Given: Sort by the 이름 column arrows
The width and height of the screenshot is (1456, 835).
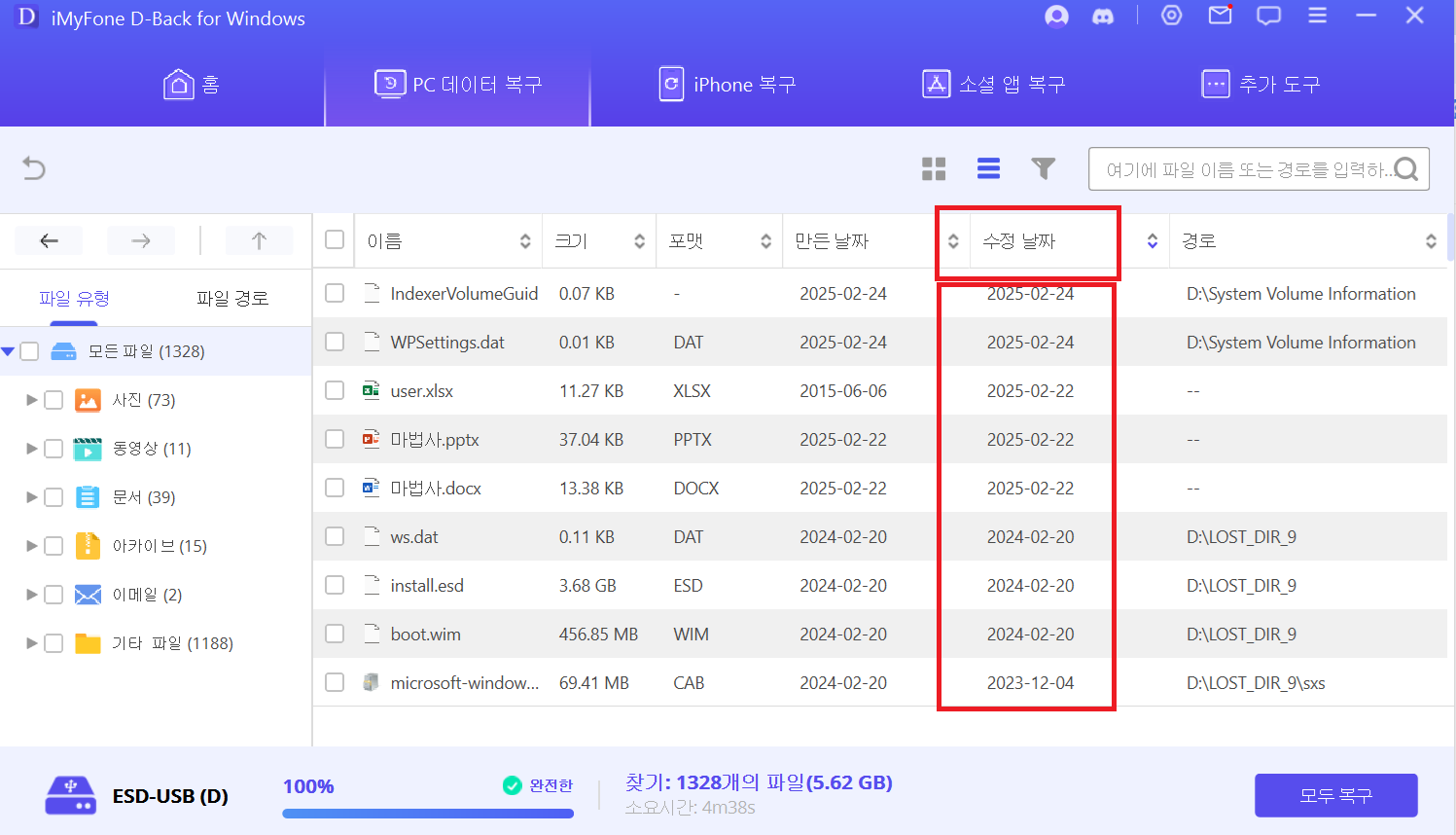Looking at the screenshot, I should [x=525, y=241].
